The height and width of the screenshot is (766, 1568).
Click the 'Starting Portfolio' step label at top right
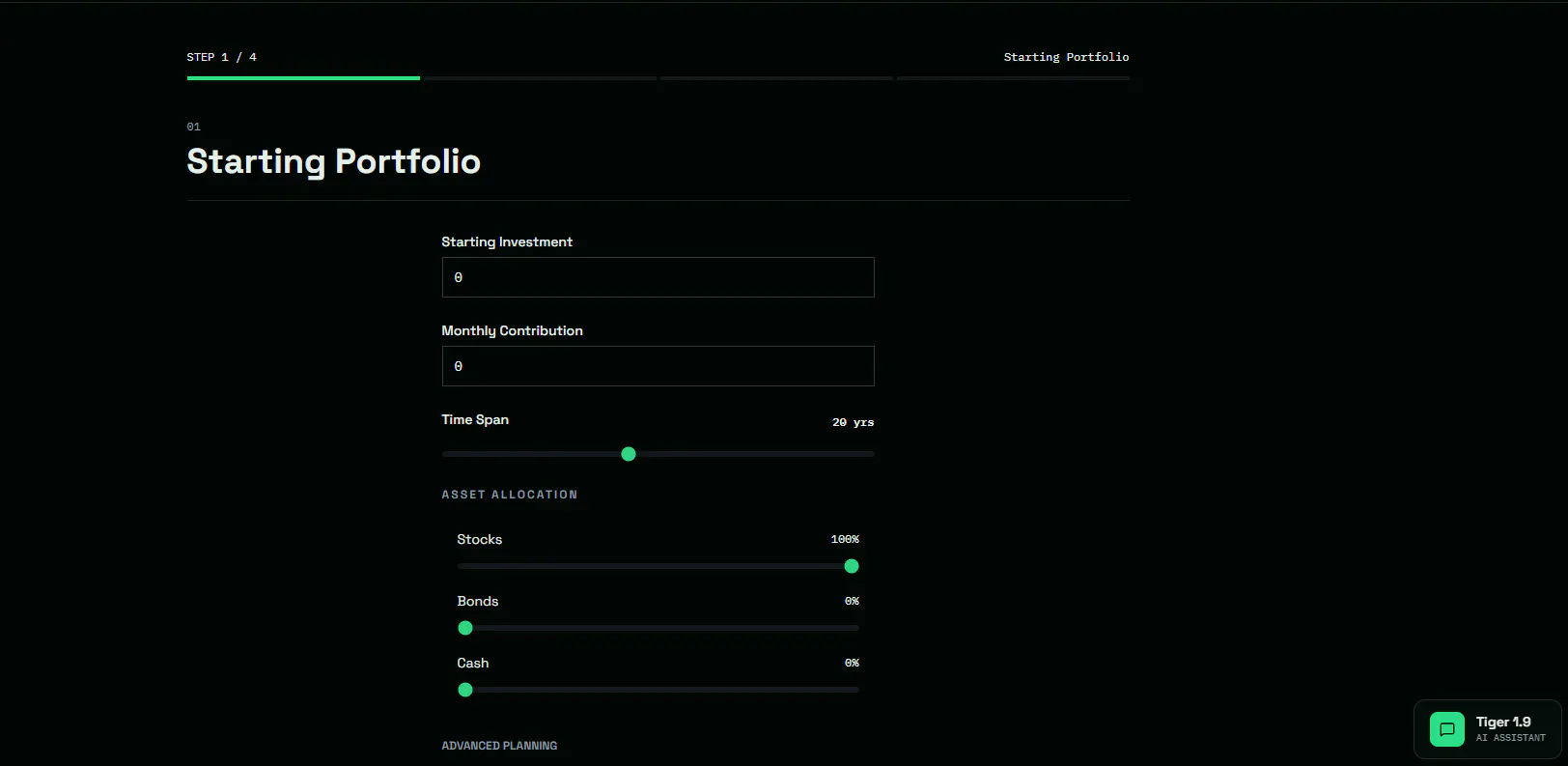pos(1066,57)
